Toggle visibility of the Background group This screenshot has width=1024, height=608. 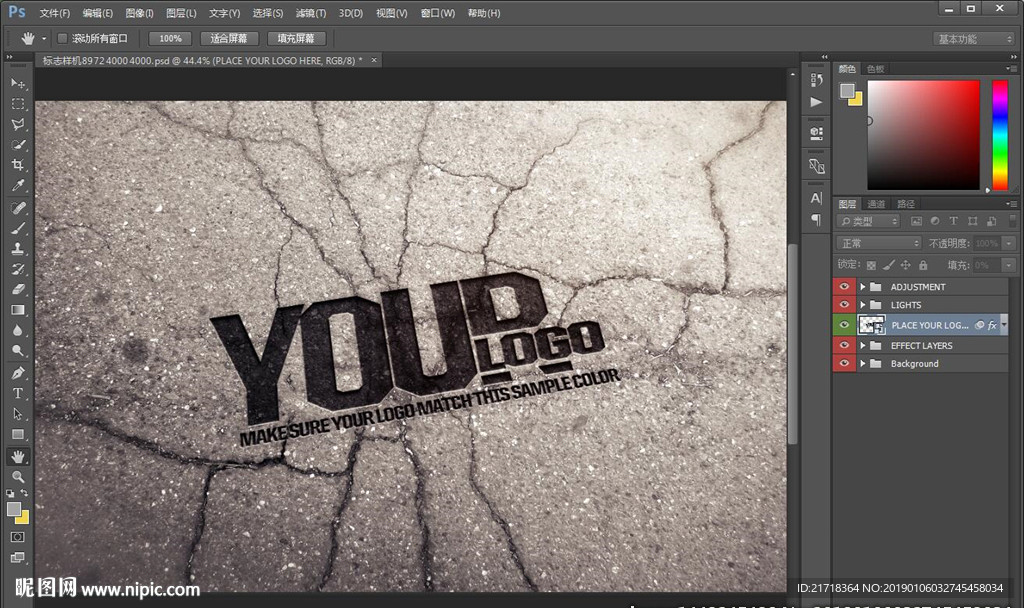pyautogui.click(x=844, y=364)
